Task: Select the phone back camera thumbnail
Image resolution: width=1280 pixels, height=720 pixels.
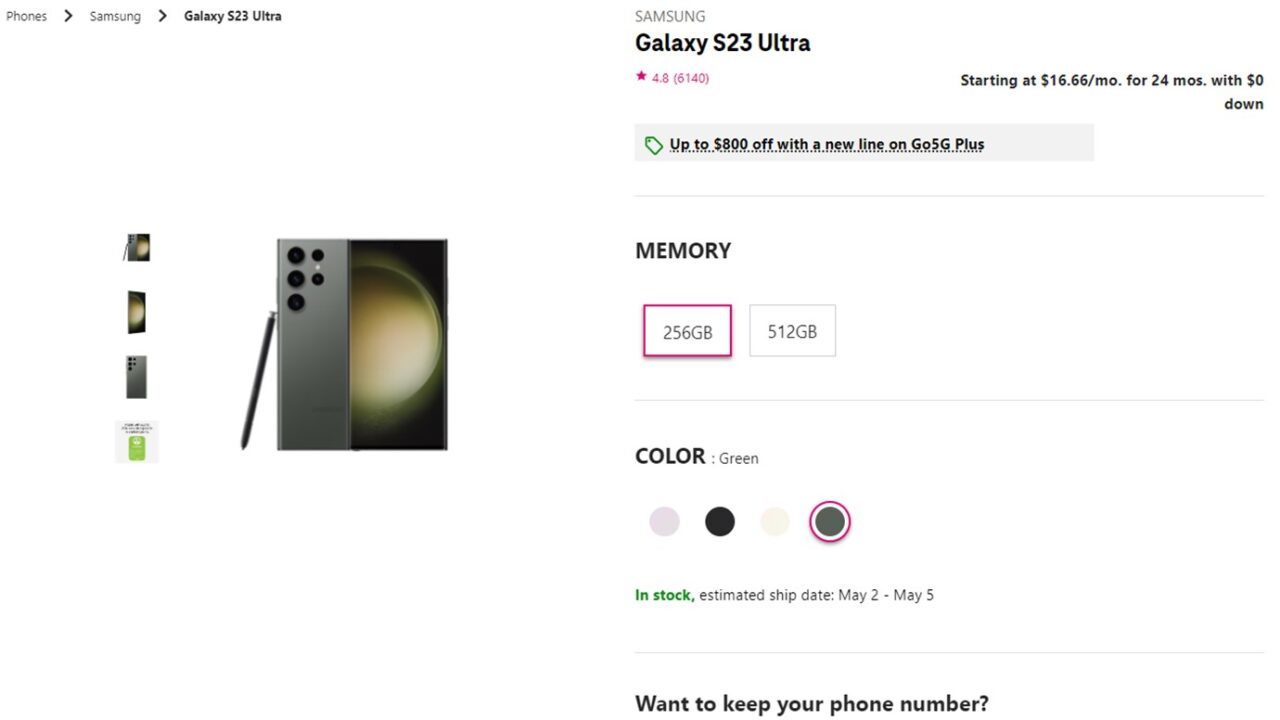Action: tap(136, 375)
